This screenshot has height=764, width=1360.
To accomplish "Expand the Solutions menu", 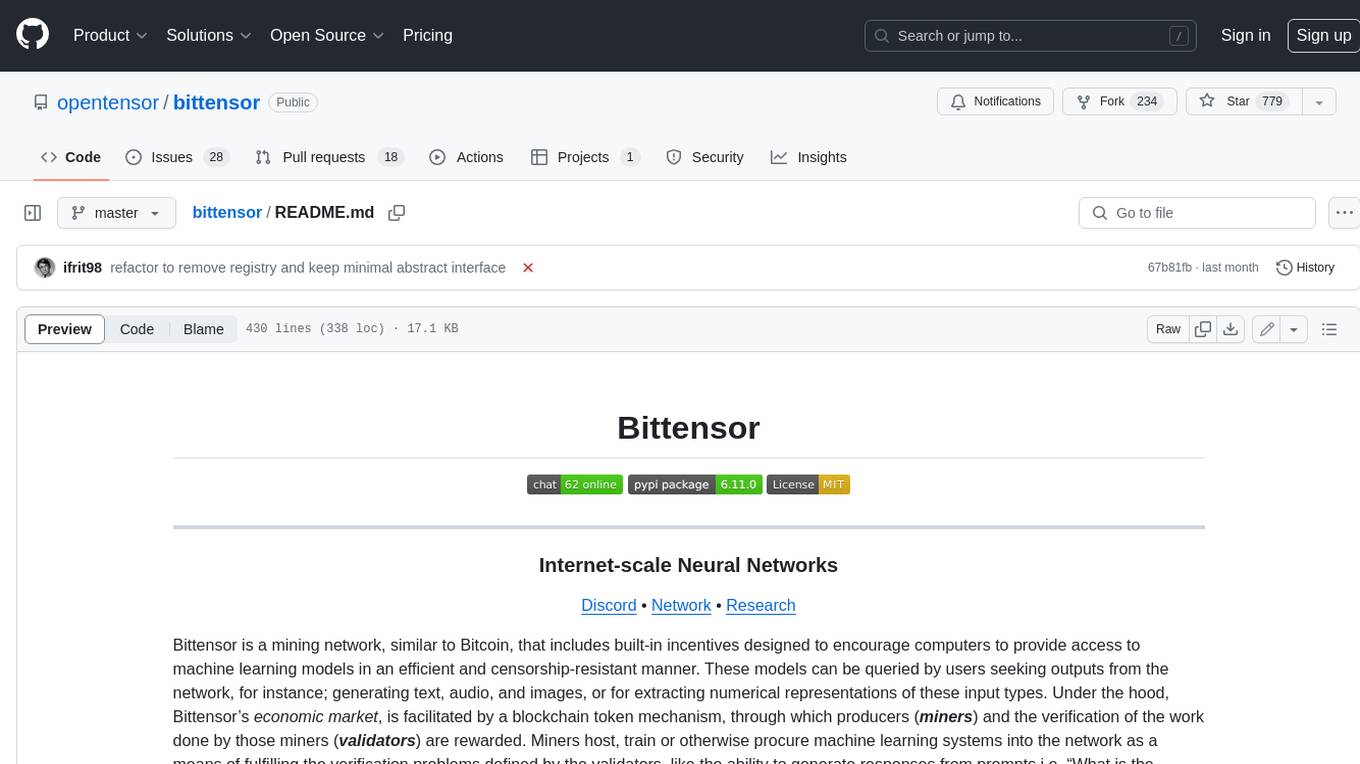I will 209,35.
